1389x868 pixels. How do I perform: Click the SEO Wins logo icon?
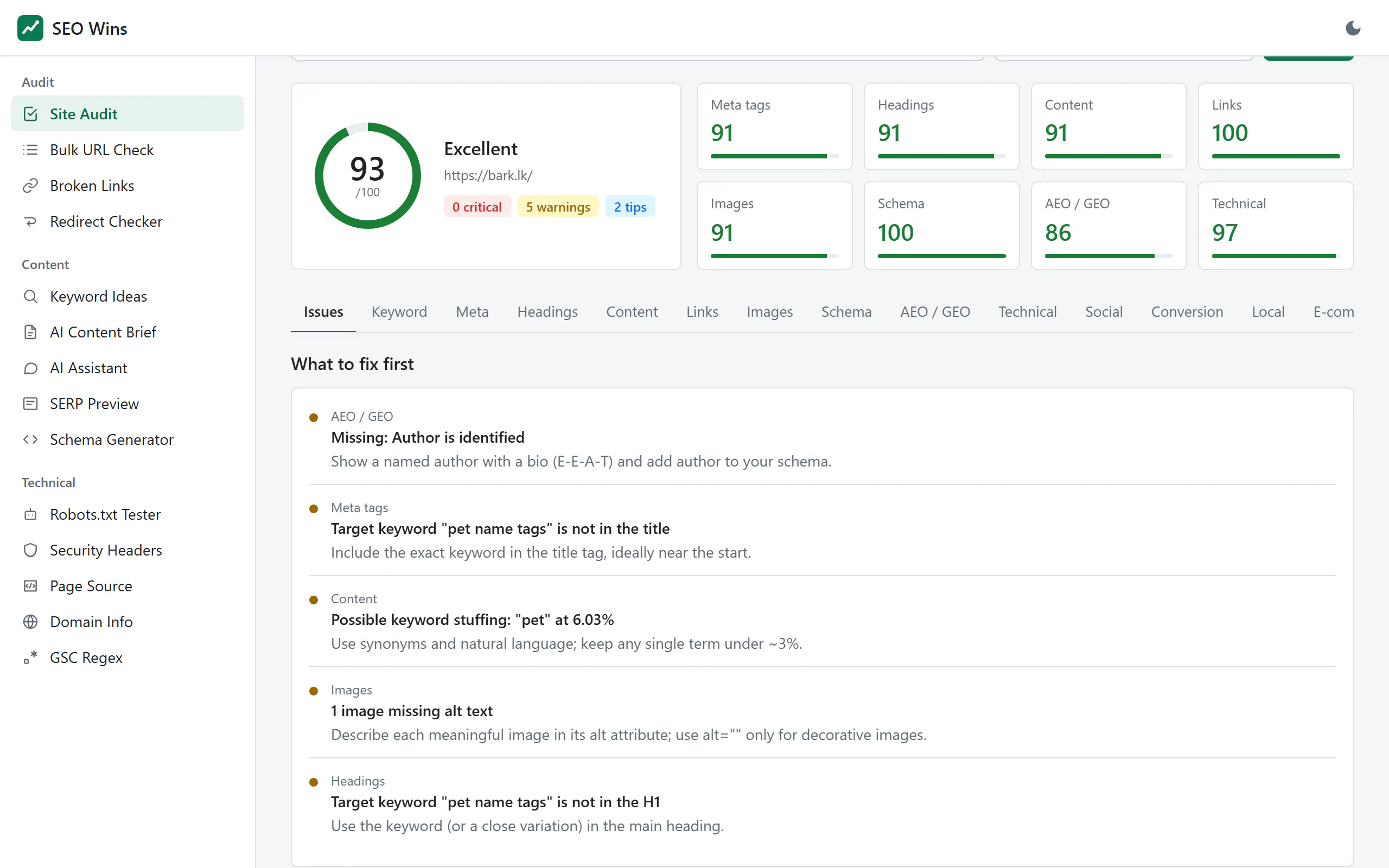[30, 28]
